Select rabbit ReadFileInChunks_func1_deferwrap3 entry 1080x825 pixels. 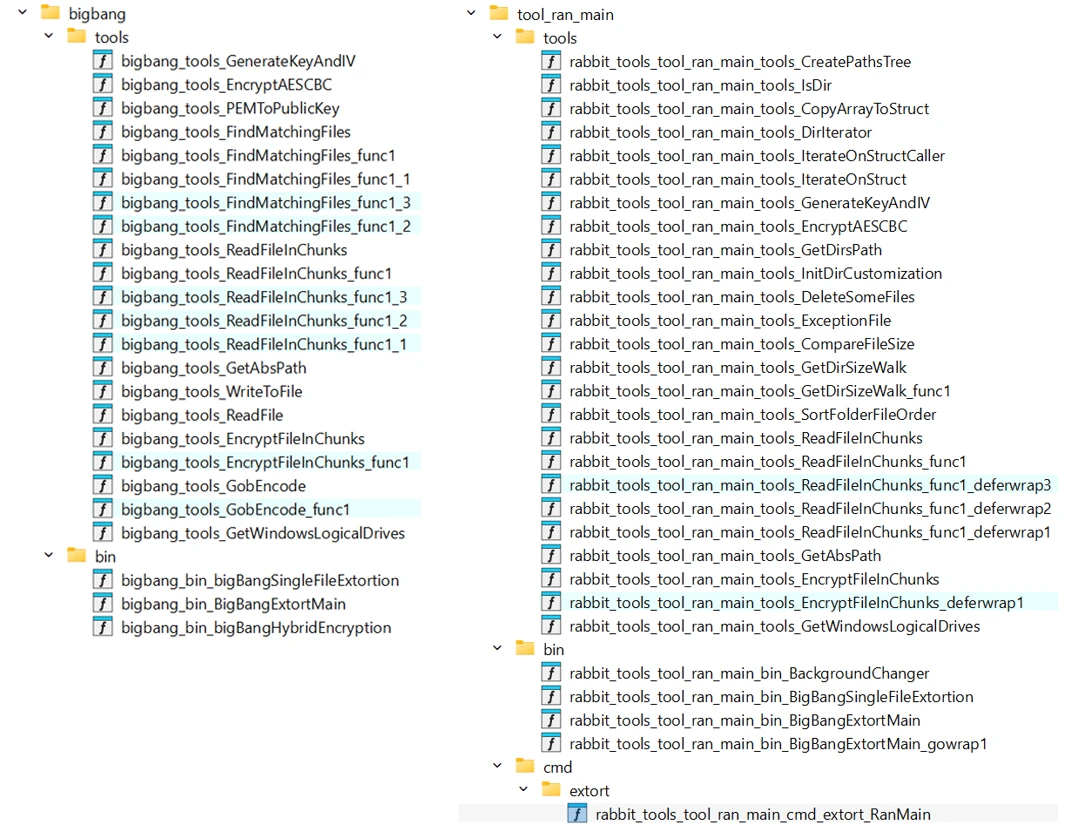[810, 485]
